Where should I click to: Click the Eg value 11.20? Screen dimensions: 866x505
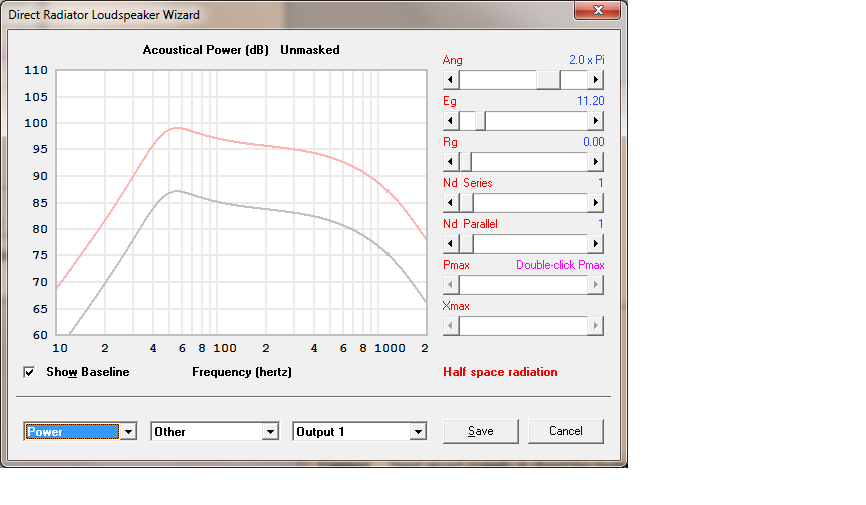[590, 101]
